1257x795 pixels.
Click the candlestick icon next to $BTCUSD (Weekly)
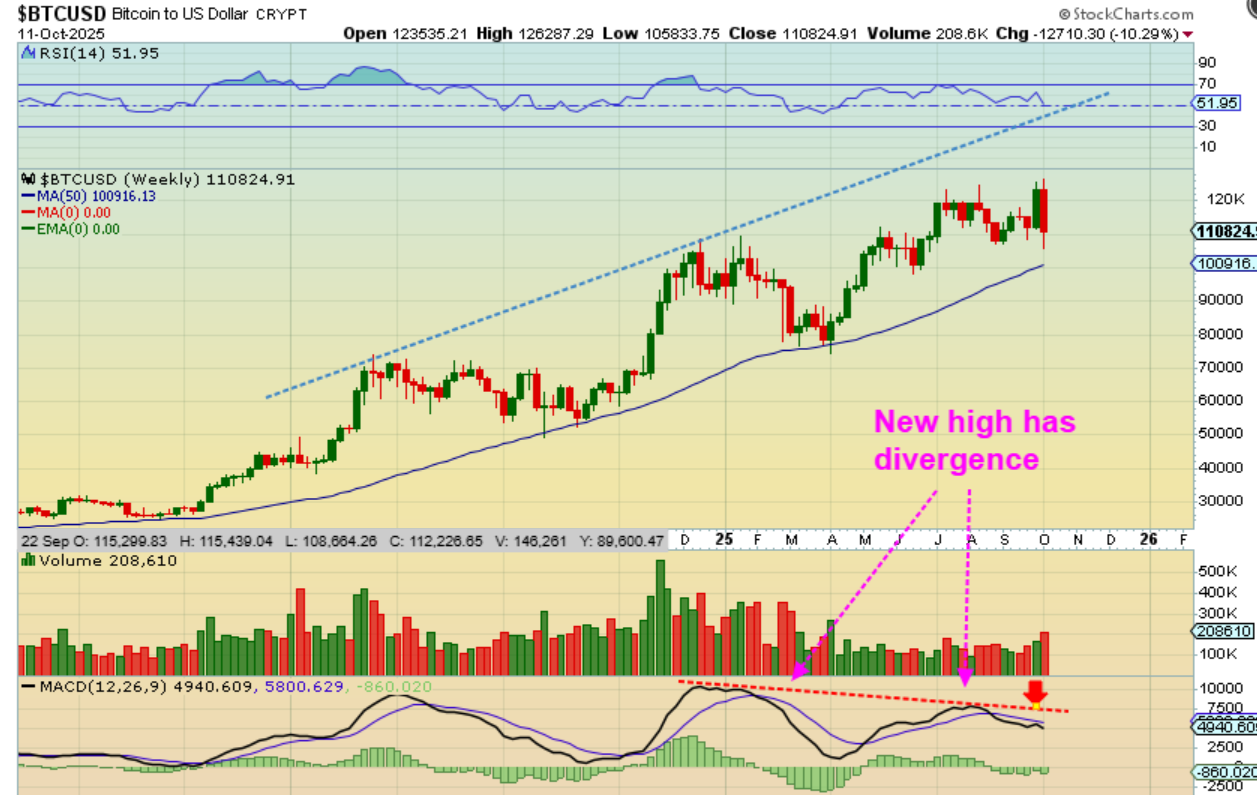28,180
